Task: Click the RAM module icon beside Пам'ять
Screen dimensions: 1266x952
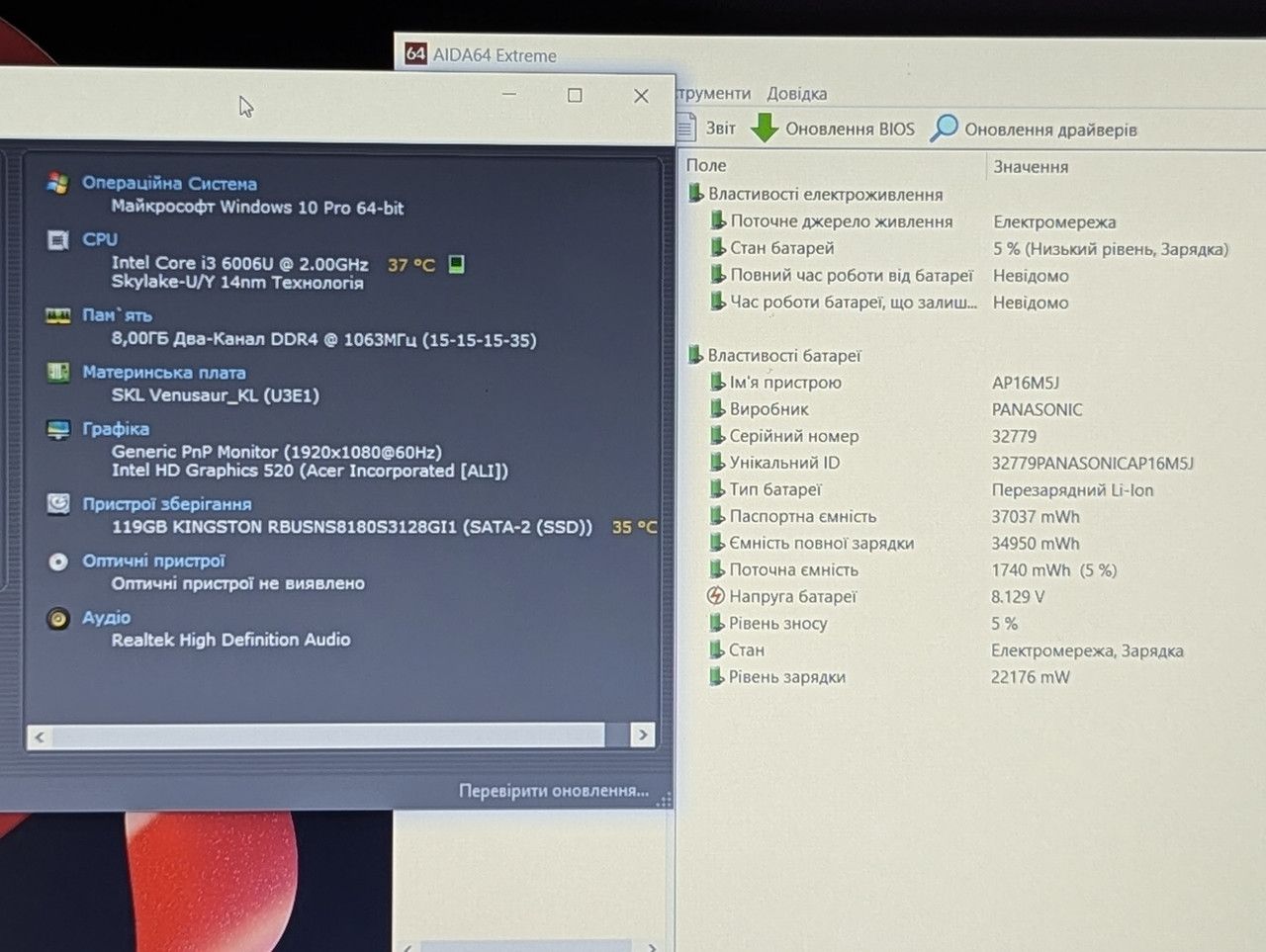Action: click(57, 316)
